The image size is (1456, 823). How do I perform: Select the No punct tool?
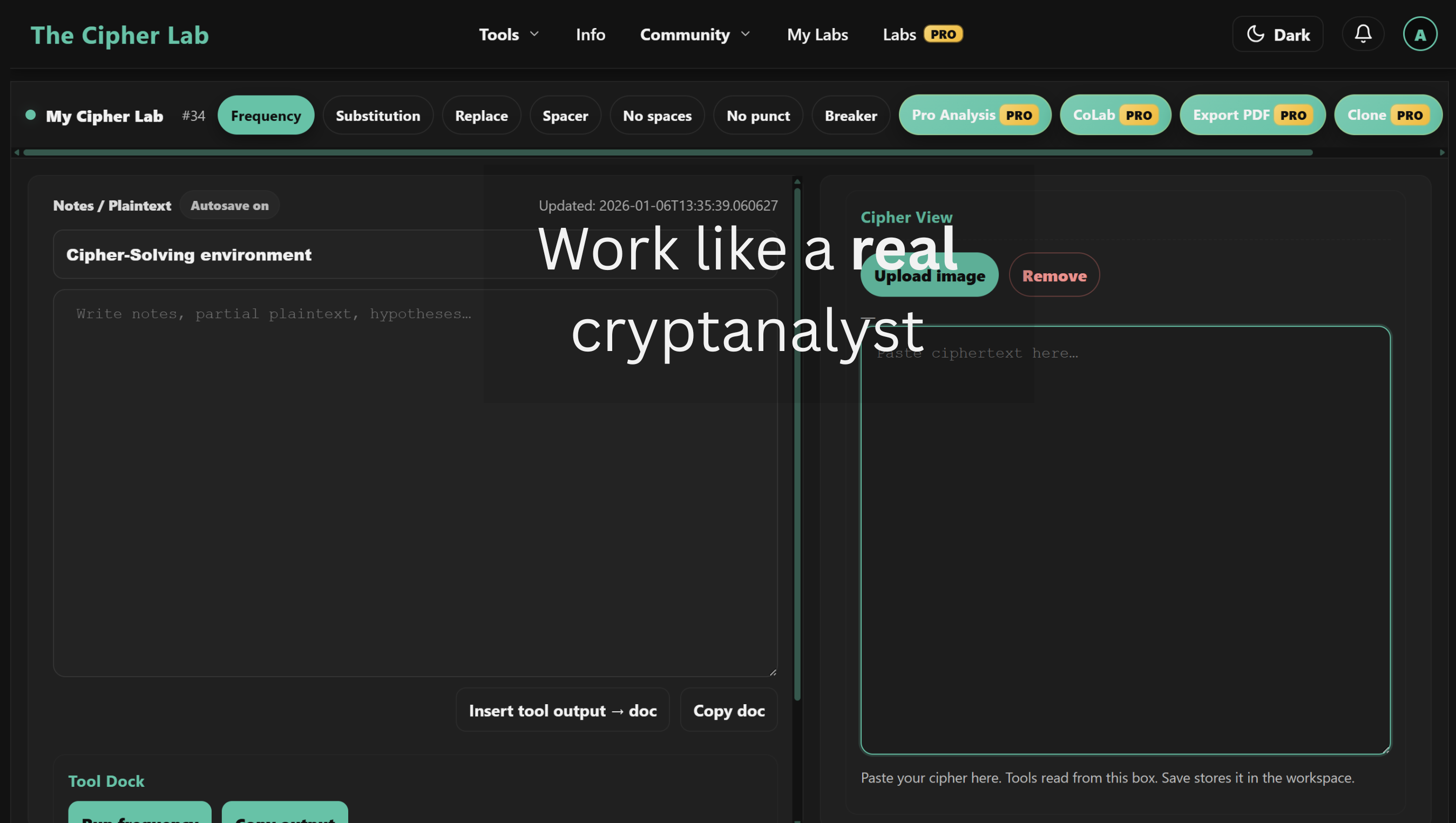coord(758,116)
